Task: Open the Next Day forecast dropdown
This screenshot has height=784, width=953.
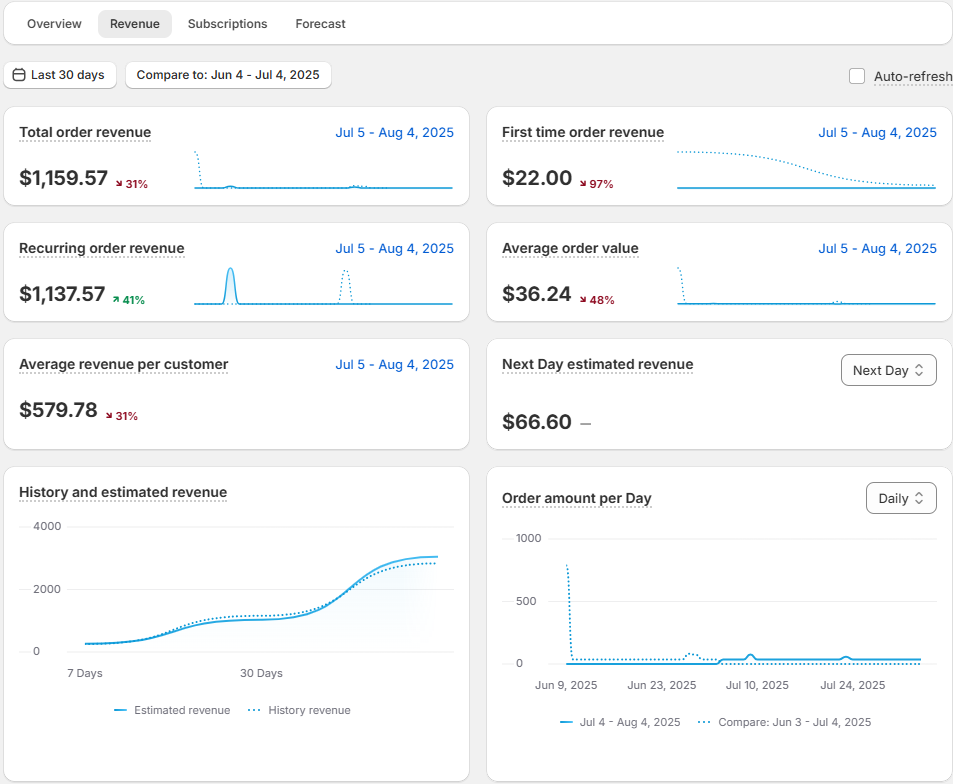Action: point(888,370)
